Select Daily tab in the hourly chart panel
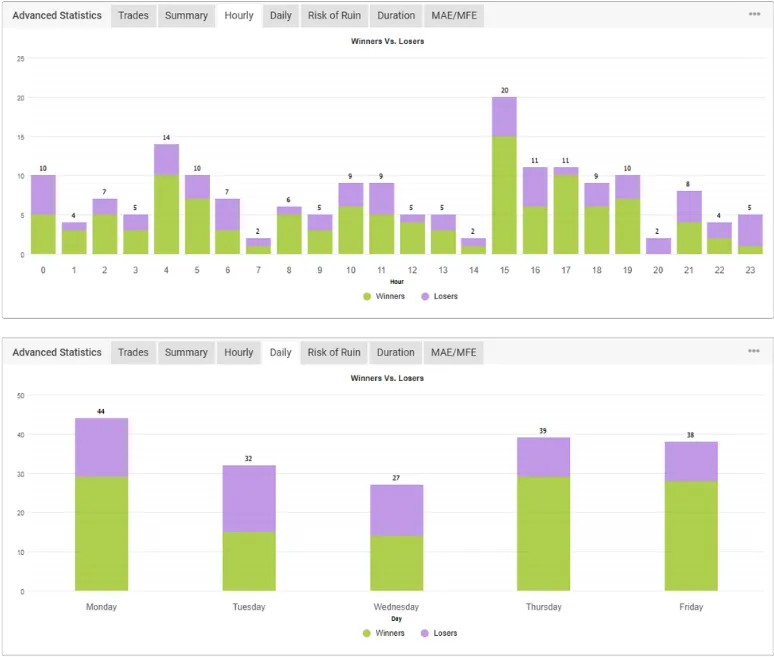Image resolution: width=774 pixels, height=657 pixels. tap(280, 16)
